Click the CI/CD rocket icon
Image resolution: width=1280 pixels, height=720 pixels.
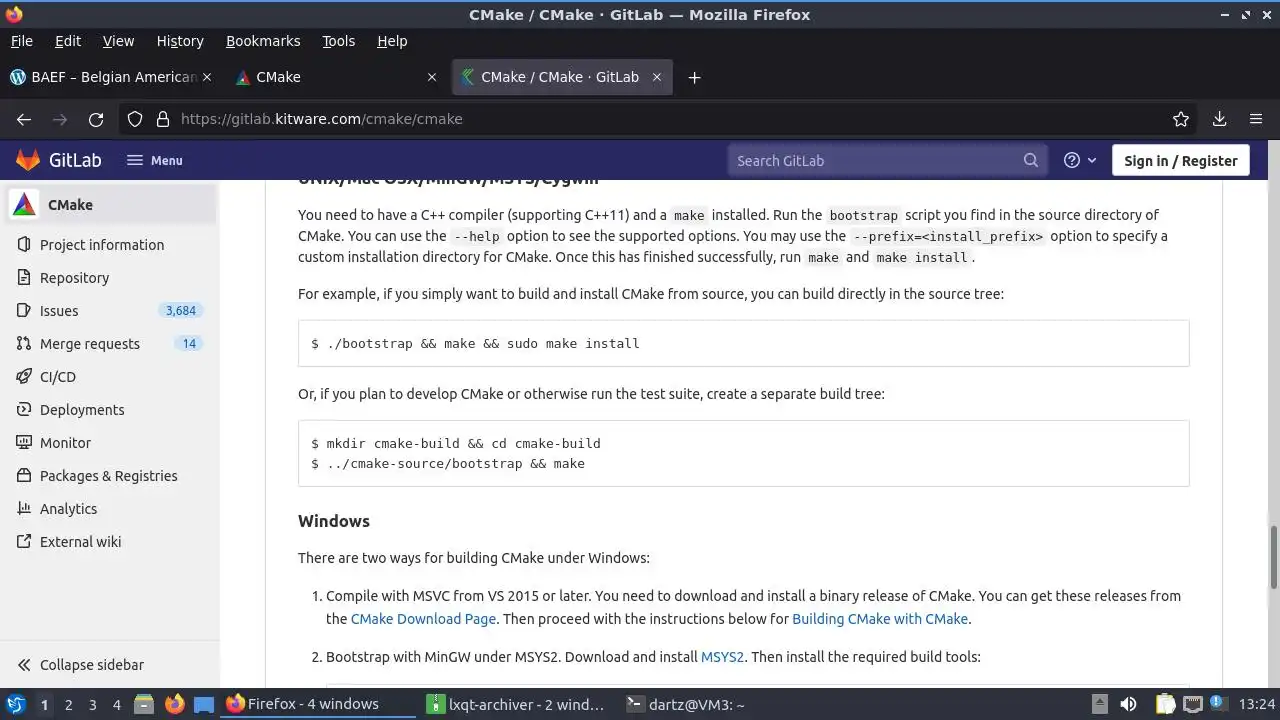coord(23,377)
